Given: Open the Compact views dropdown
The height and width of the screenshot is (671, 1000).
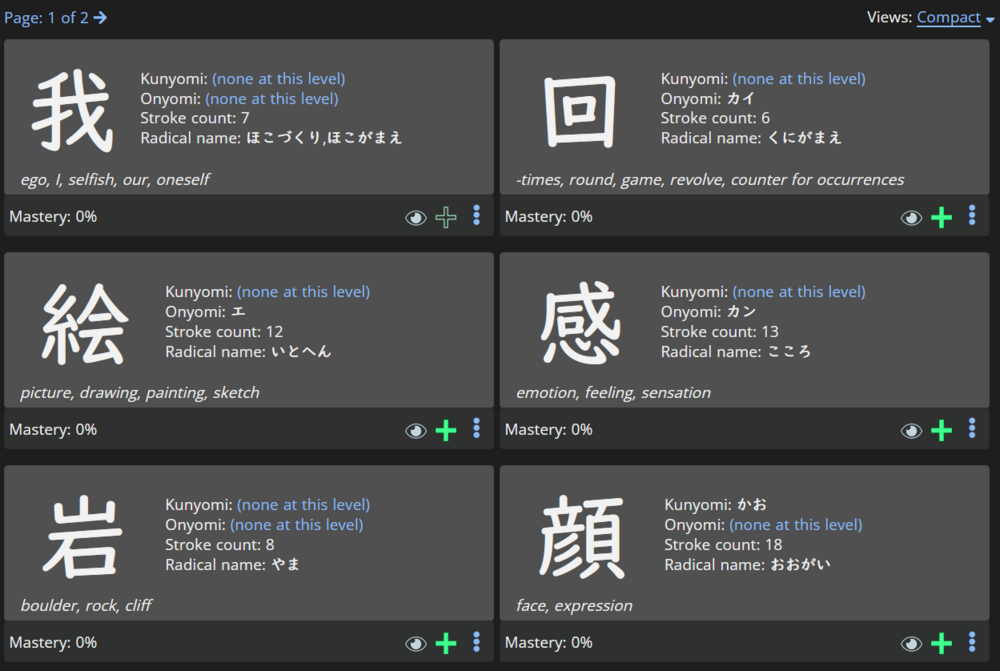Looking at the screenshot, I should tap(955, 18).
